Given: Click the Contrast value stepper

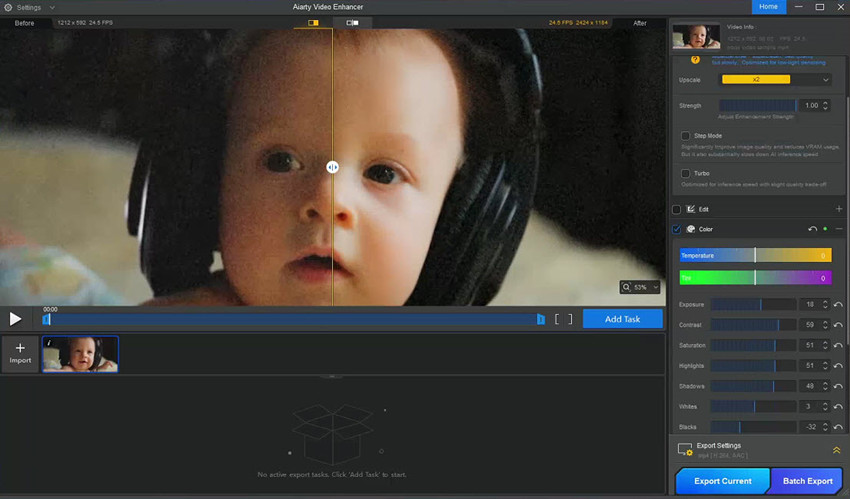Looking at the screenshot, I should [x=825, y=325].
